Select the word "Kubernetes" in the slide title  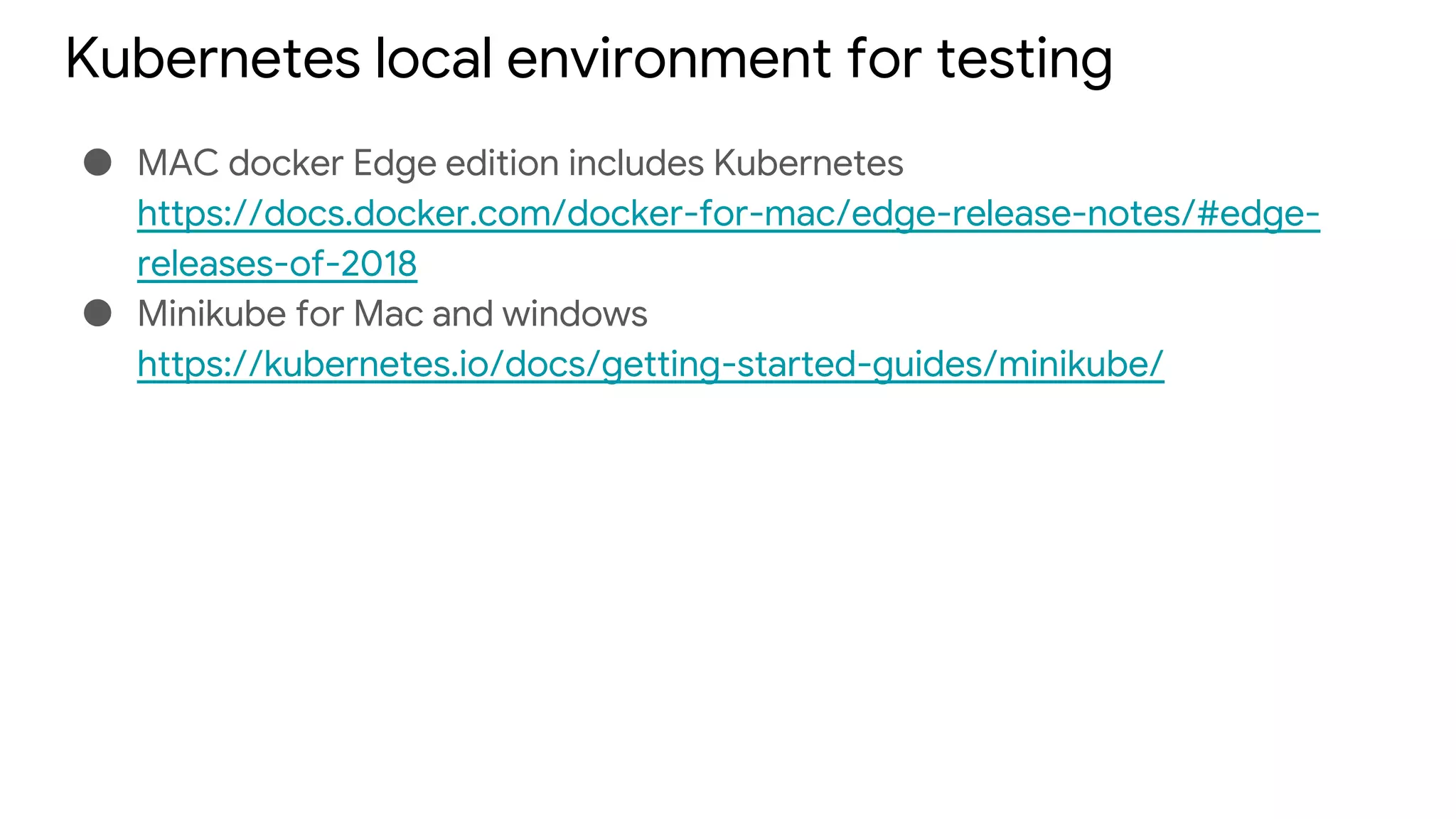pyautogui.click(x=213, y=58)
